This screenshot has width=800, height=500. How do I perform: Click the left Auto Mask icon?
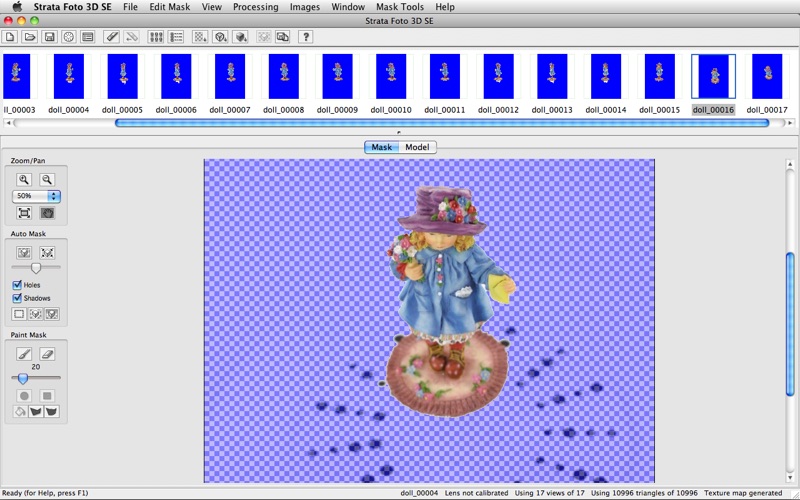(x=24, y=253)
